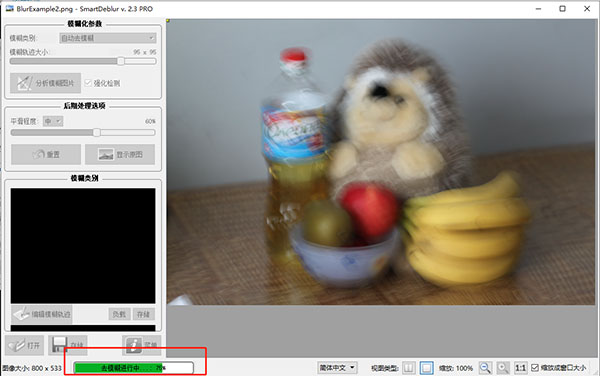This screenshot has width=600, height=376.
Task: Click the 编辑模糊轨迹 edit kernel button
Action: (42, 314)
